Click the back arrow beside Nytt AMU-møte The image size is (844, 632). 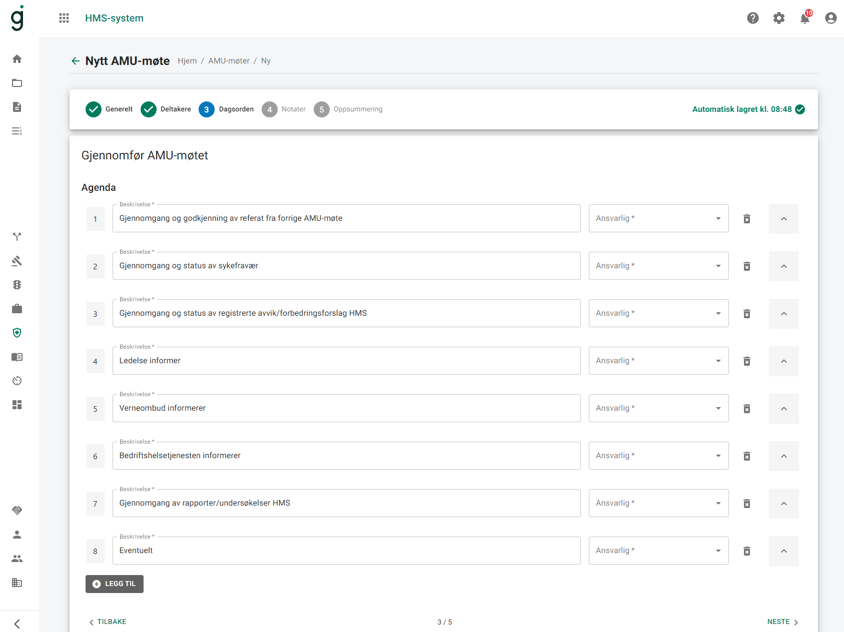75,61
